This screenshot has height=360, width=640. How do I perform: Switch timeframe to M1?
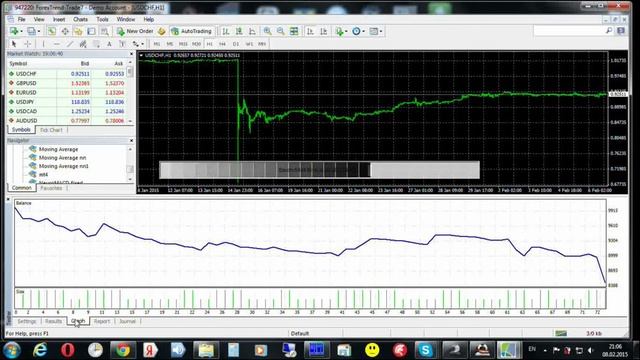(x=157, y=44)
